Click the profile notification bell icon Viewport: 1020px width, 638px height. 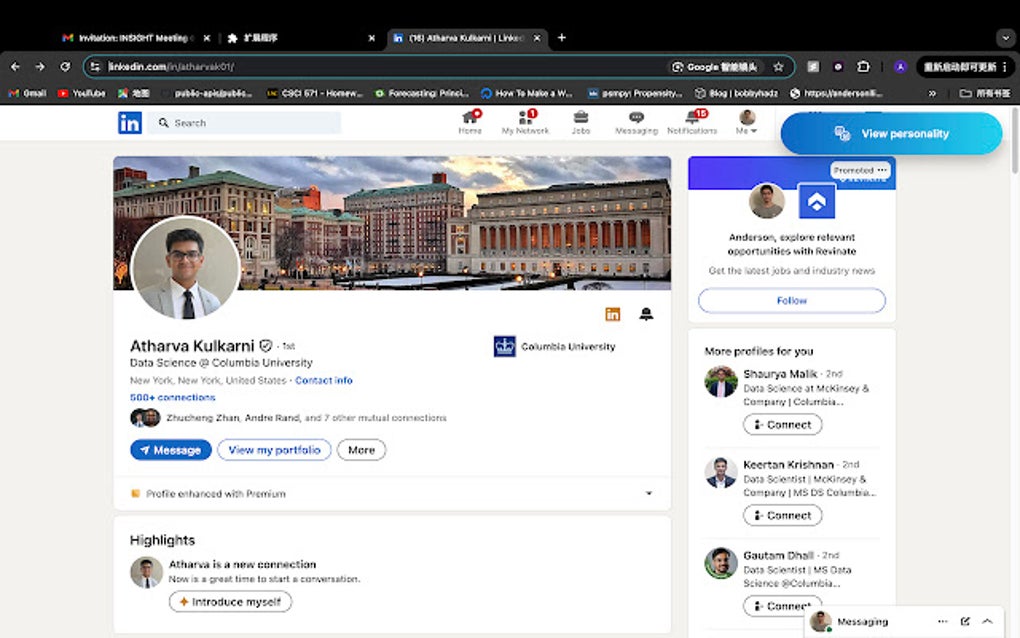[x=646, y=314]
